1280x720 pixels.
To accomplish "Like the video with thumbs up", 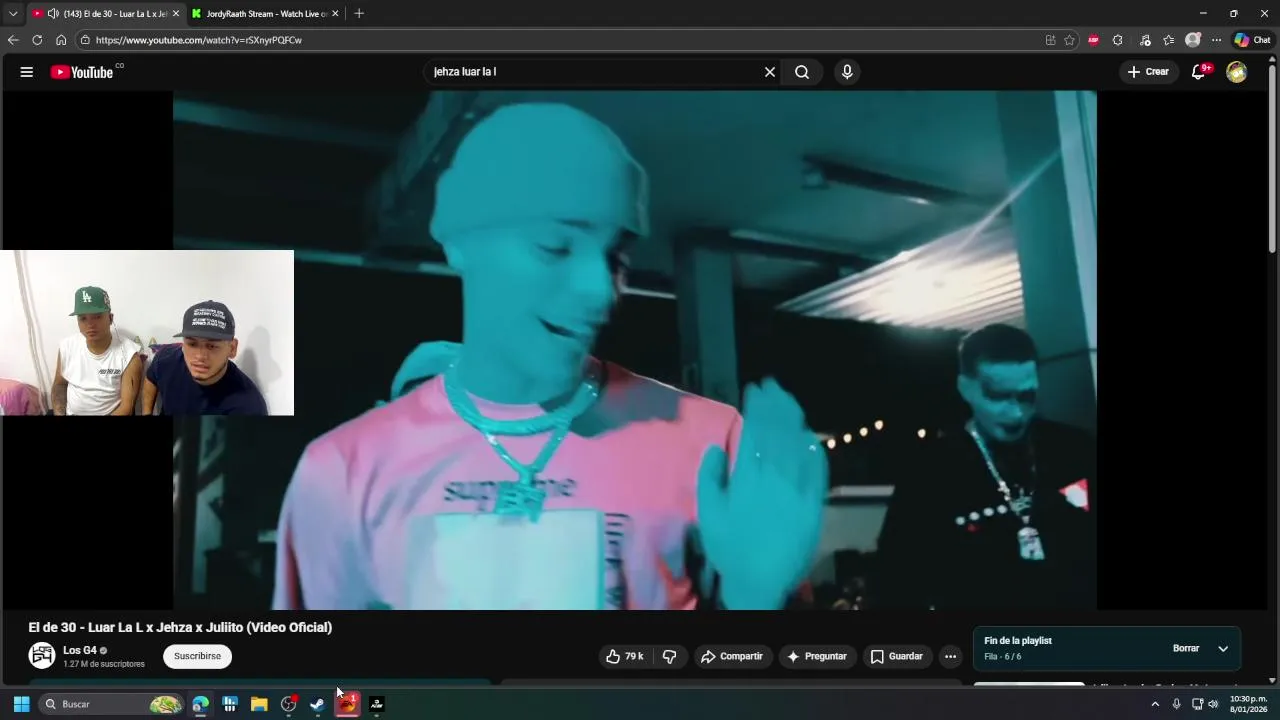I will pyautogui.click(x=624, y=656).
